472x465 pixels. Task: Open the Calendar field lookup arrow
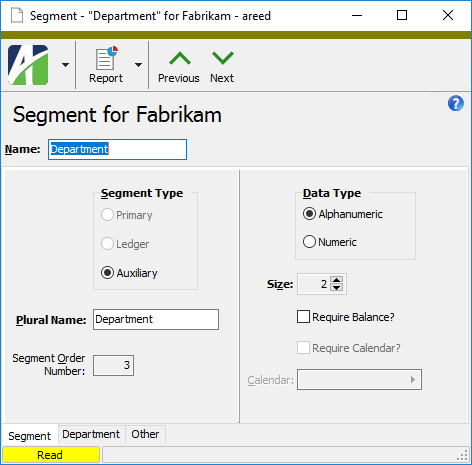[413, 379]
